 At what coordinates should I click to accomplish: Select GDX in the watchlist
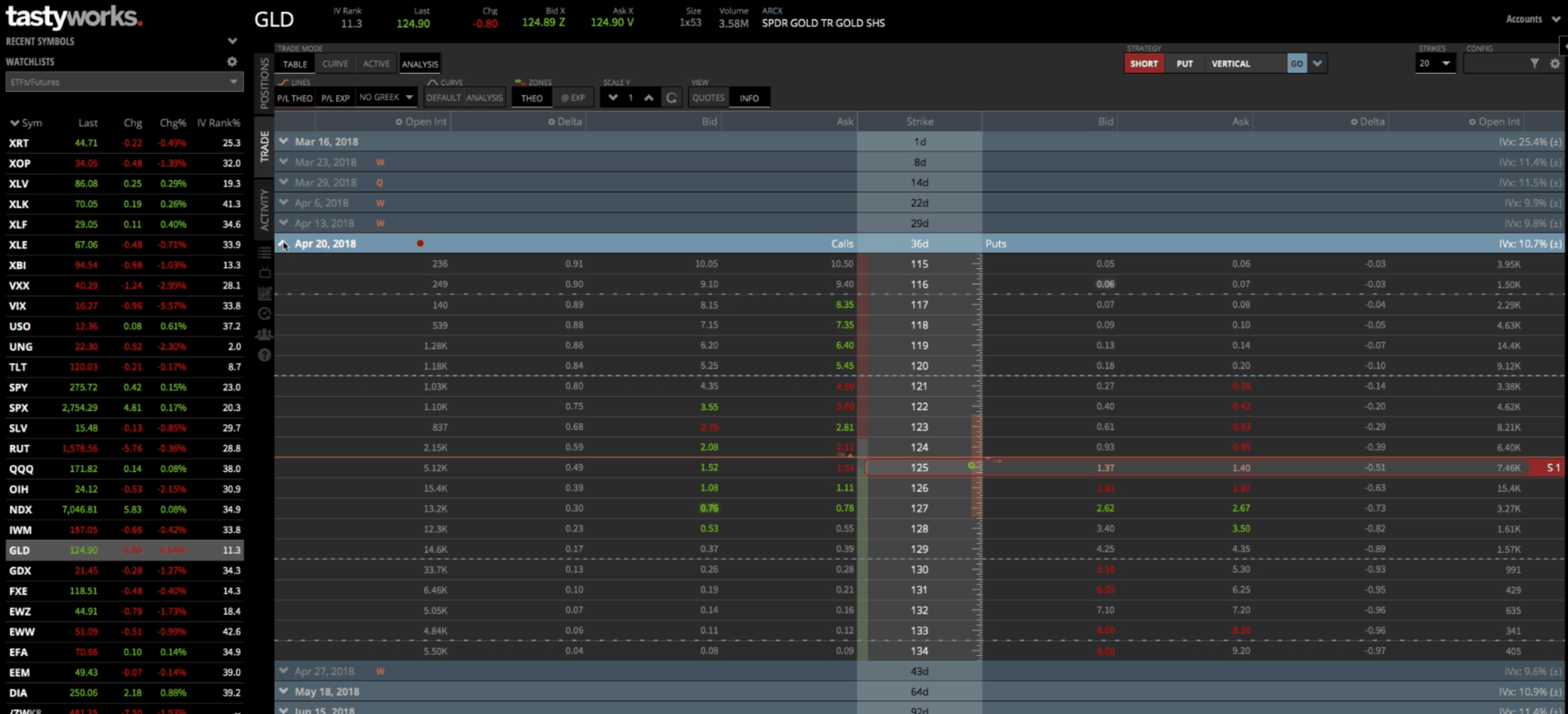point(124,570)
